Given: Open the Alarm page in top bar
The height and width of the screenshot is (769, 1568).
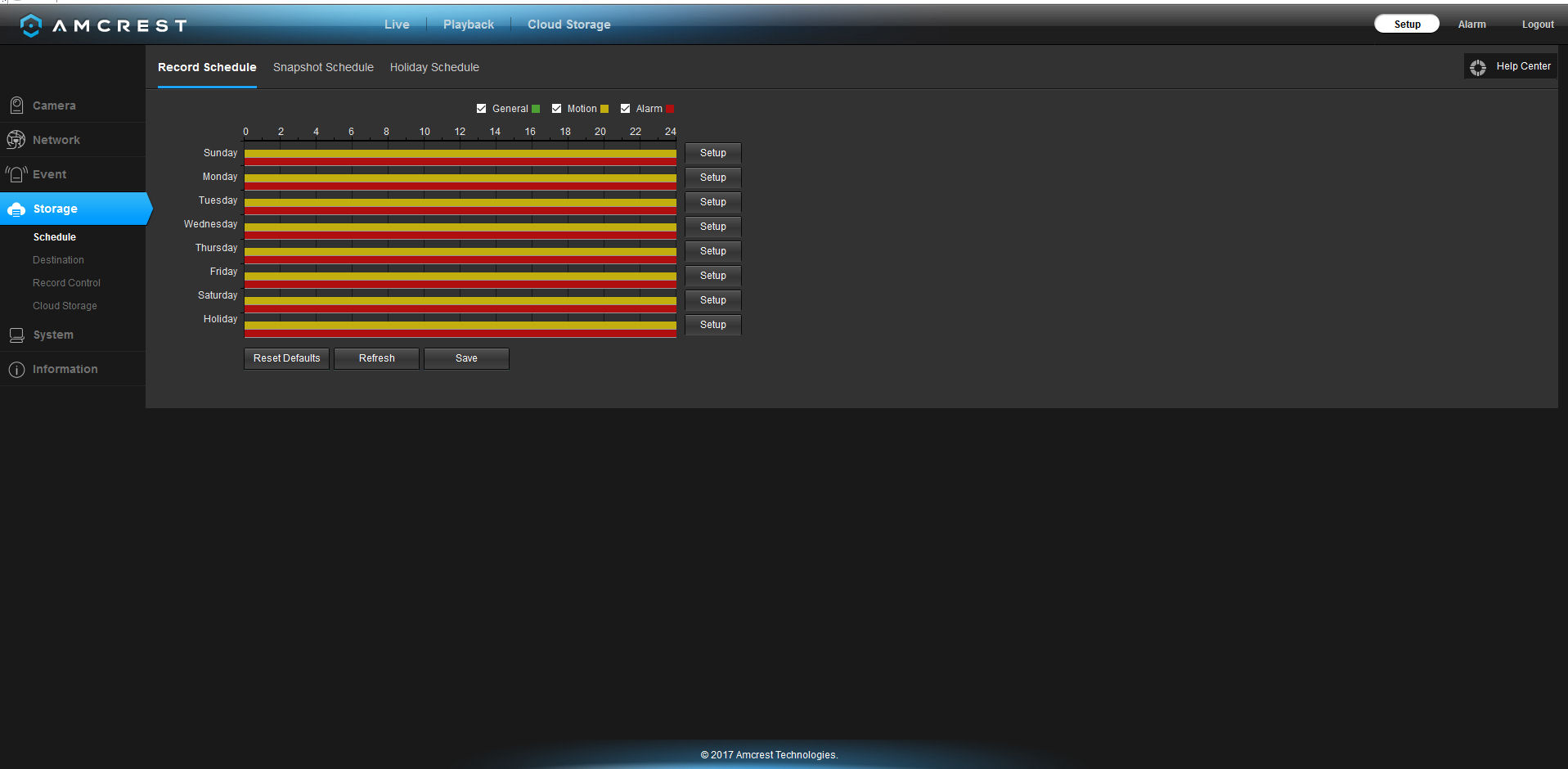Looking at the screenshot, I should 1471,25.
